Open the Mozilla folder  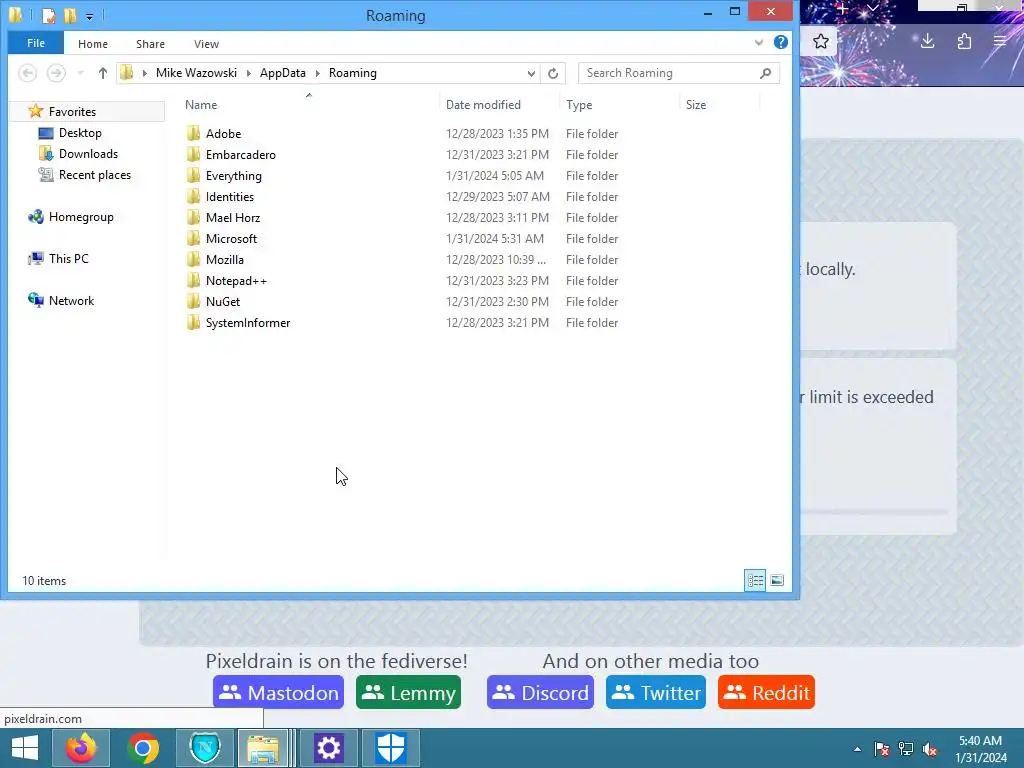tap(225, 259)
